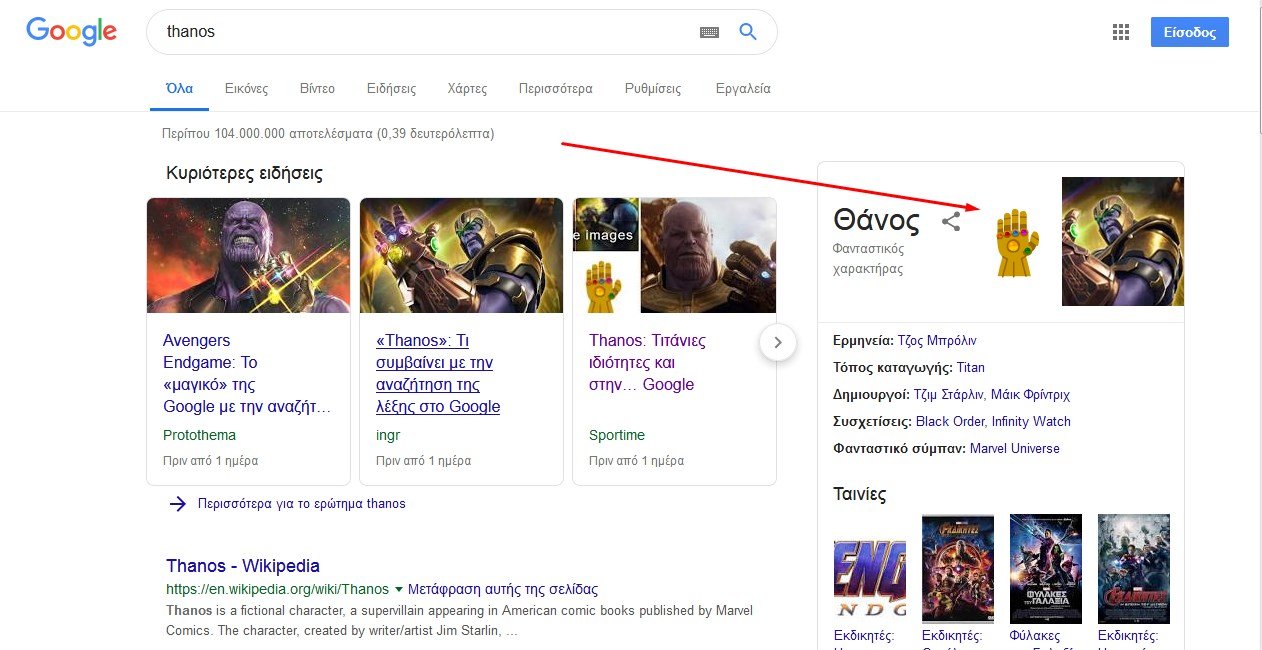Click the Wikipedia result green URL
This screenshot has height=650, width=1262.
point(277,589)
